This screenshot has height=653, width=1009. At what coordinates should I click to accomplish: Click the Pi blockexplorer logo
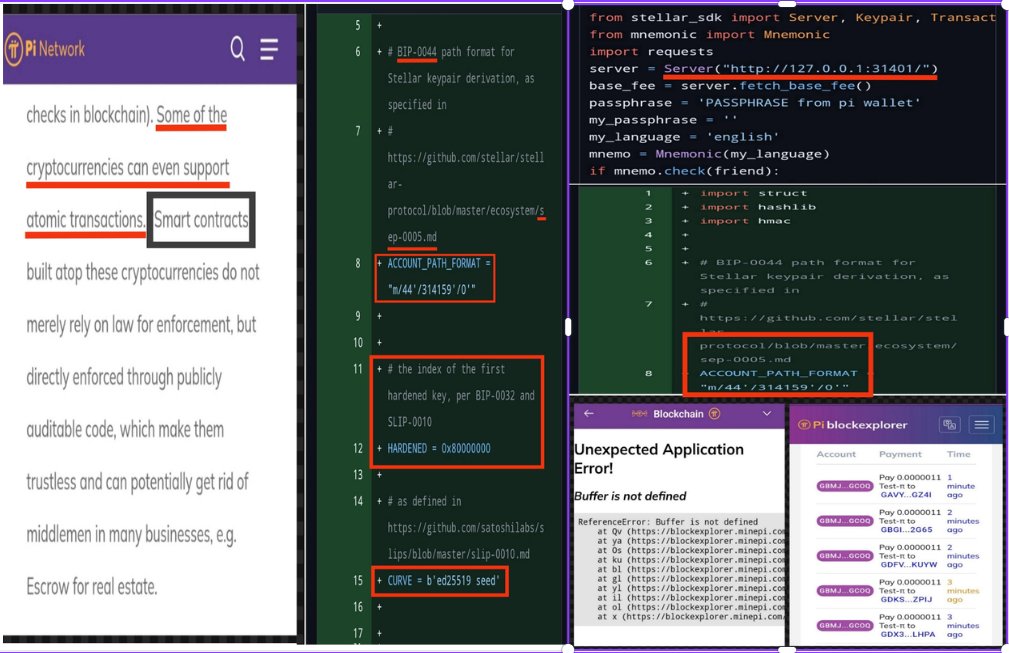853,425
